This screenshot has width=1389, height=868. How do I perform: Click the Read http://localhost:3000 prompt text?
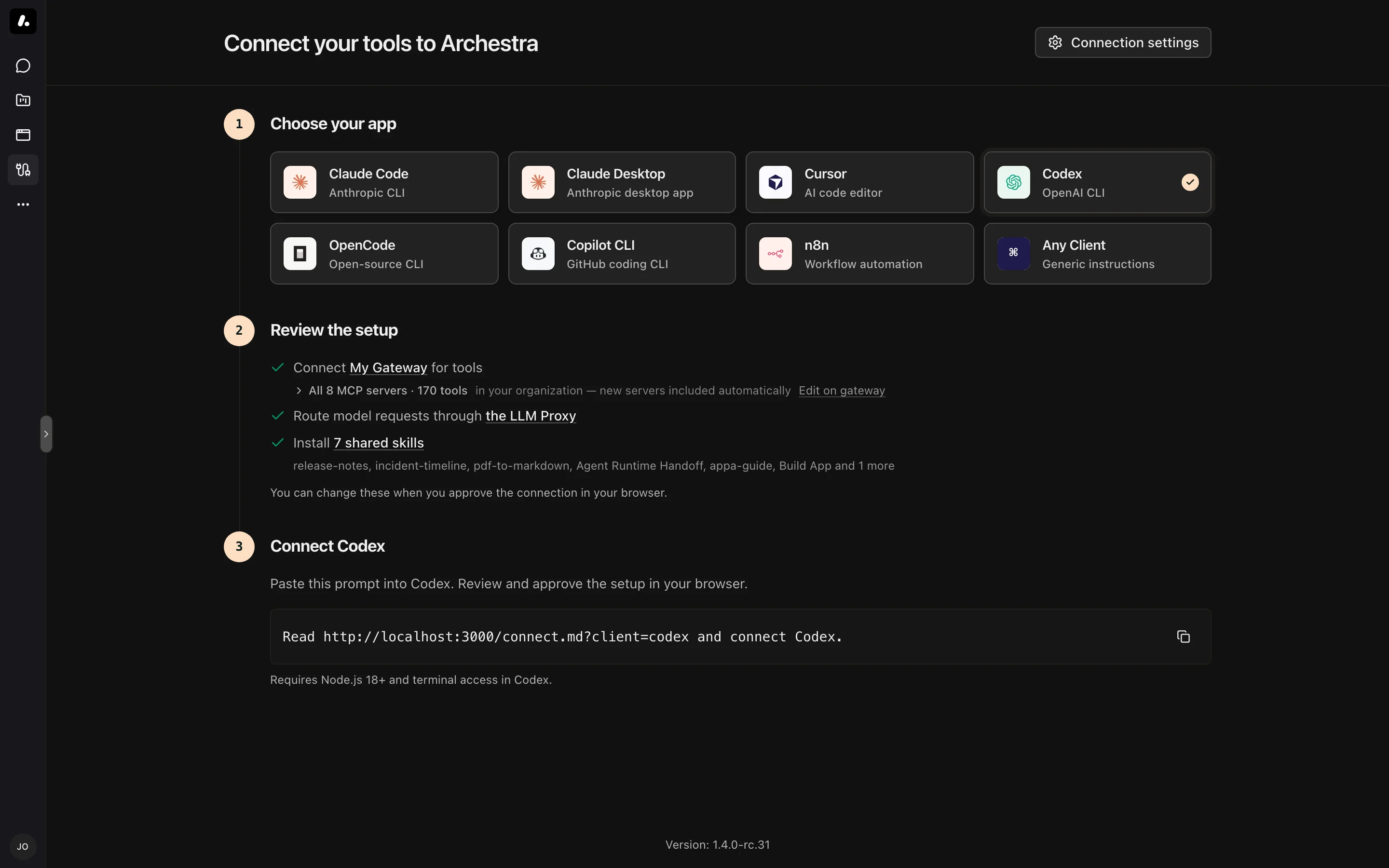(562, 637)
